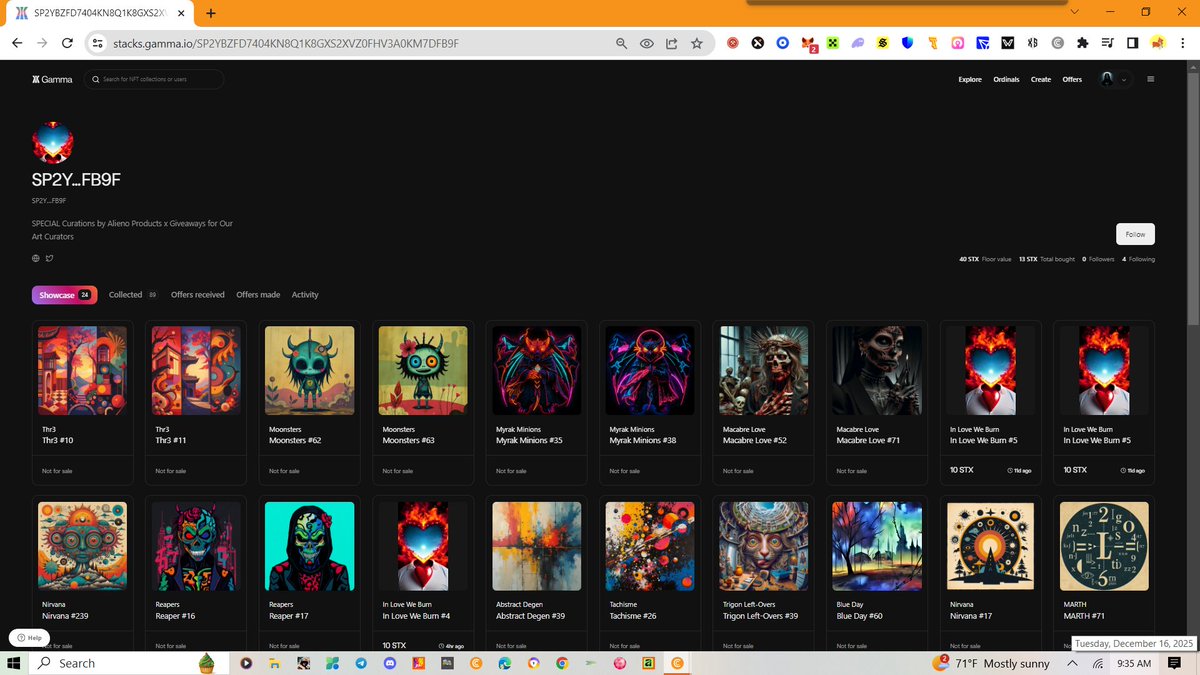Click Create in the top navigation

coord(1041,79)
